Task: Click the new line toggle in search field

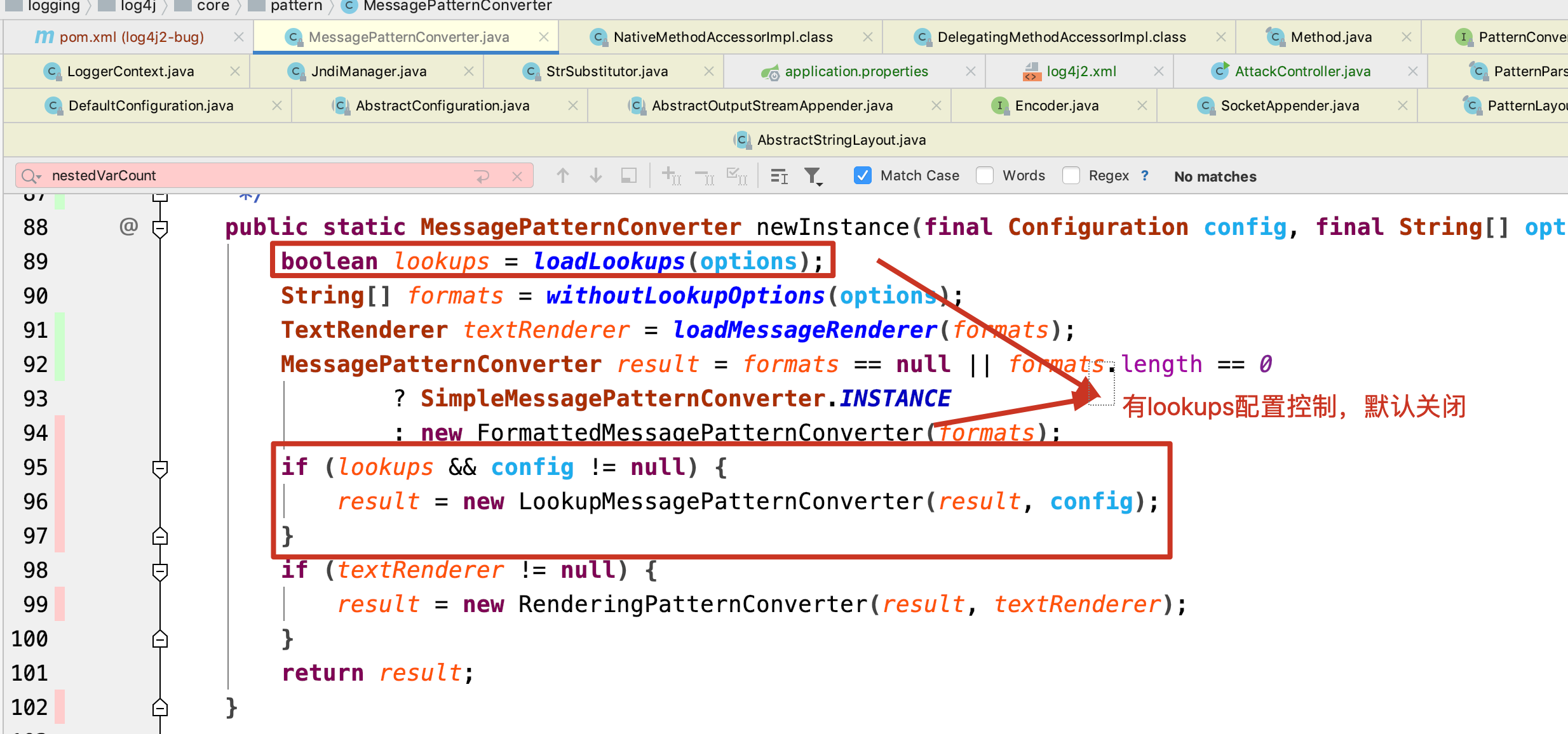Action: point(482,176)
